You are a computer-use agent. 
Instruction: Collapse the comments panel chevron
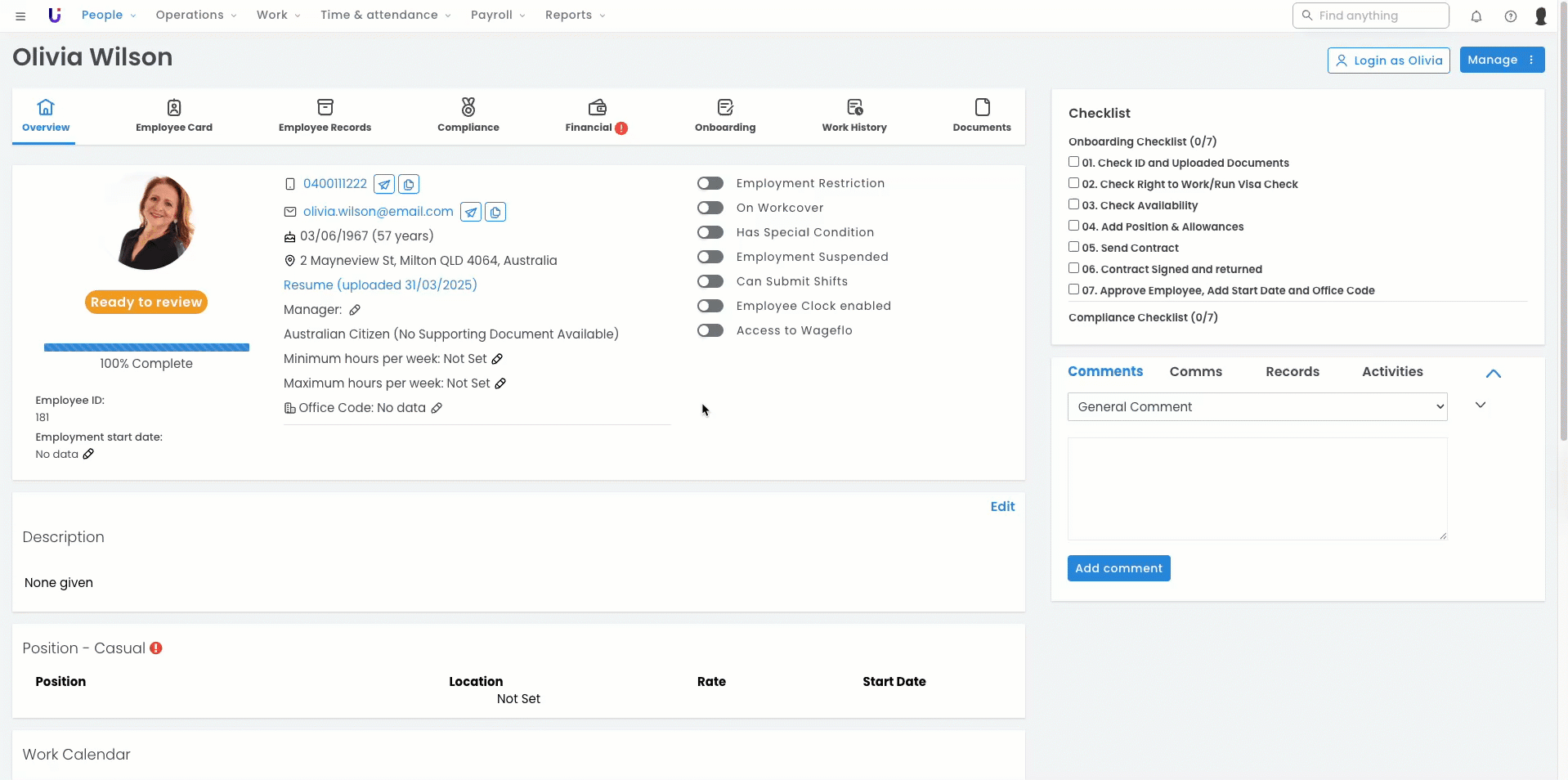[1493, 374]
